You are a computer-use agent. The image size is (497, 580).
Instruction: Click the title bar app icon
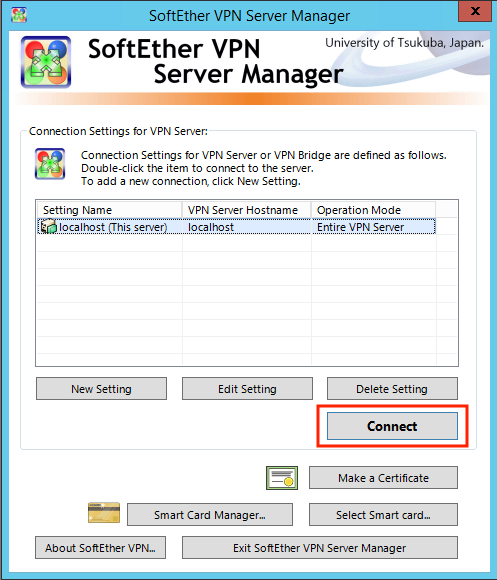point(19,15)
